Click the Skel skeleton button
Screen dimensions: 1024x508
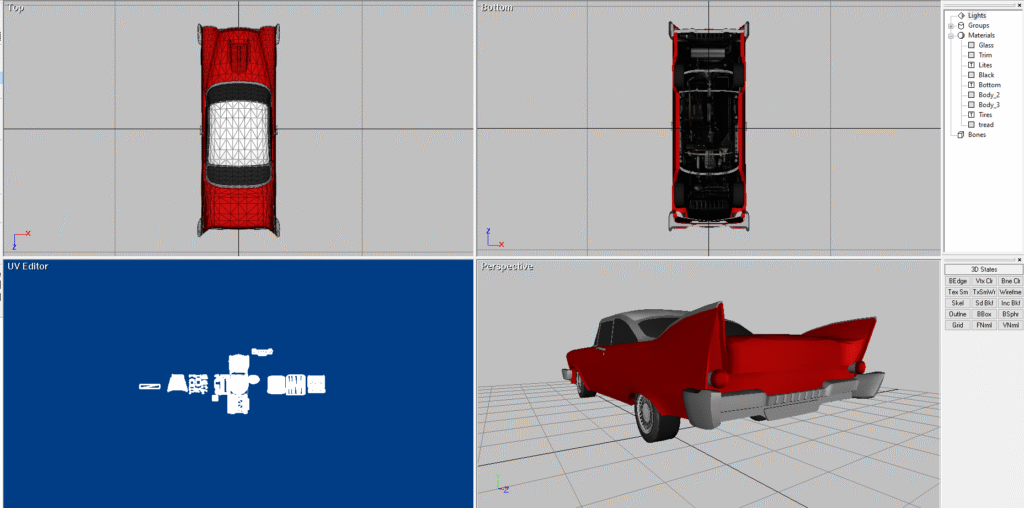(958, 303)
